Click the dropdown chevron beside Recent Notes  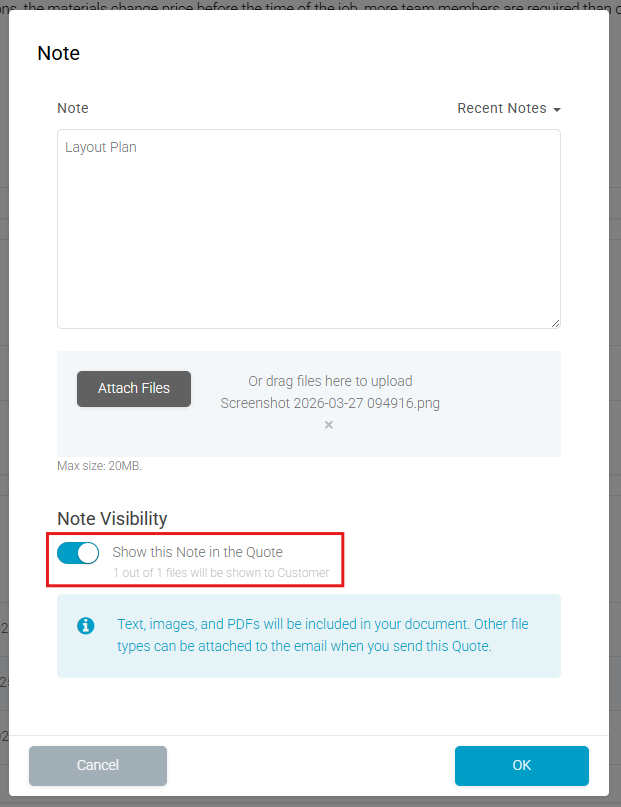tap(556, 109)
